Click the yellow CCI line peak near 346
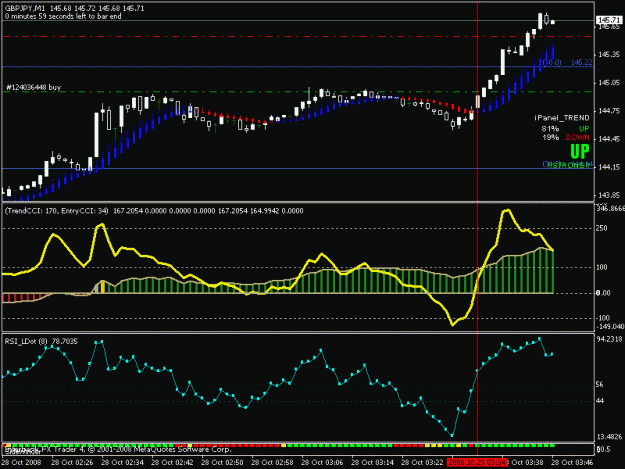Viewport: 625px width, 469px height. [507, 210]
